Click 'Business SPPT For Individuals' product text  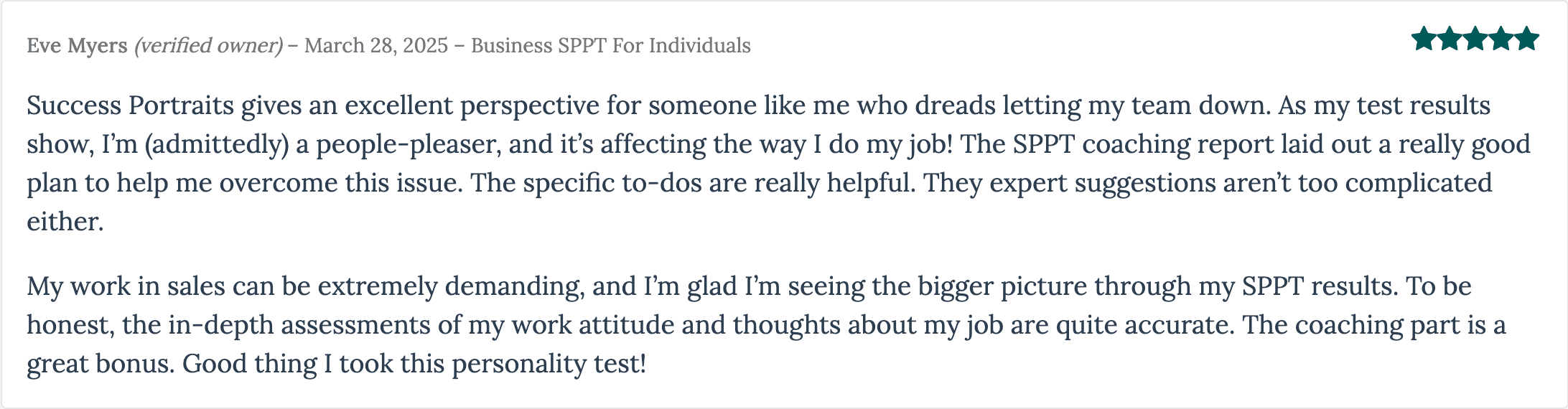pyautogui.click(x=611, y=46)
